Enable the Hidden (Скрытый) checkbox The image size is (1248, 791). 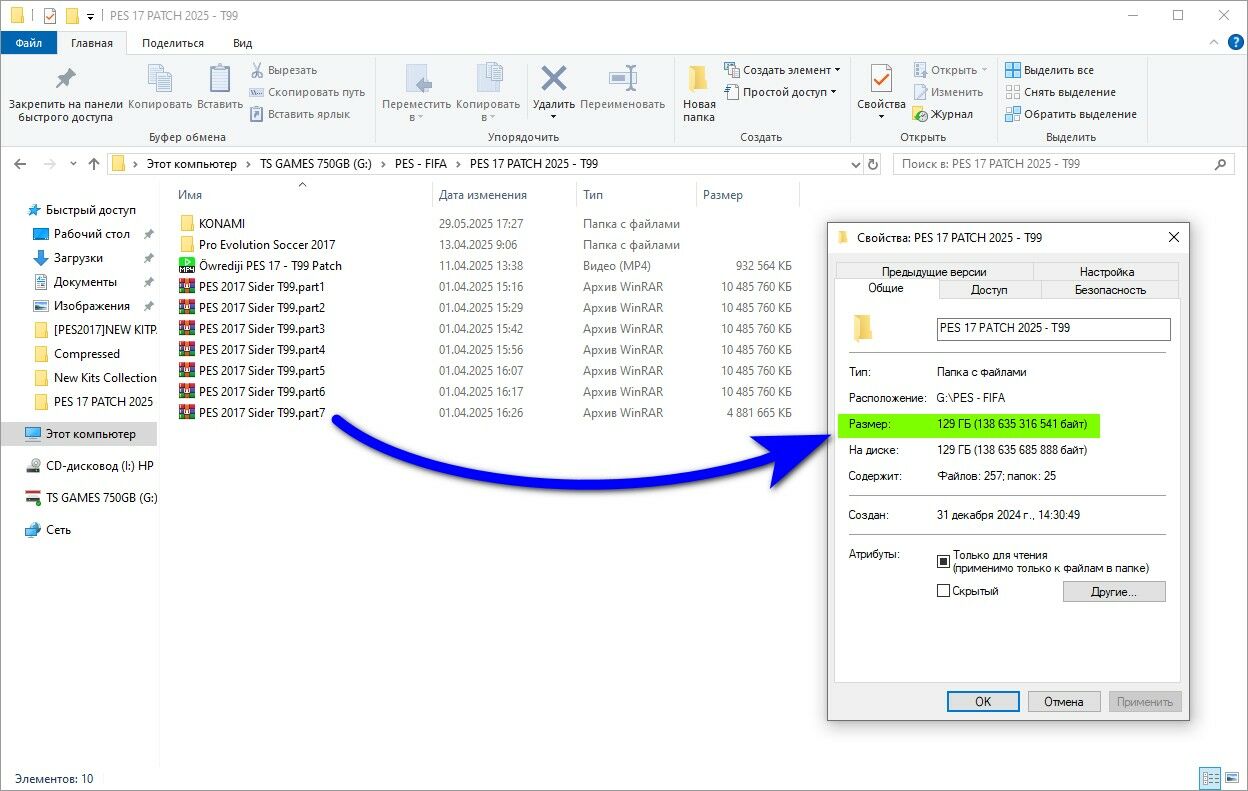click(x=943, y=591)
